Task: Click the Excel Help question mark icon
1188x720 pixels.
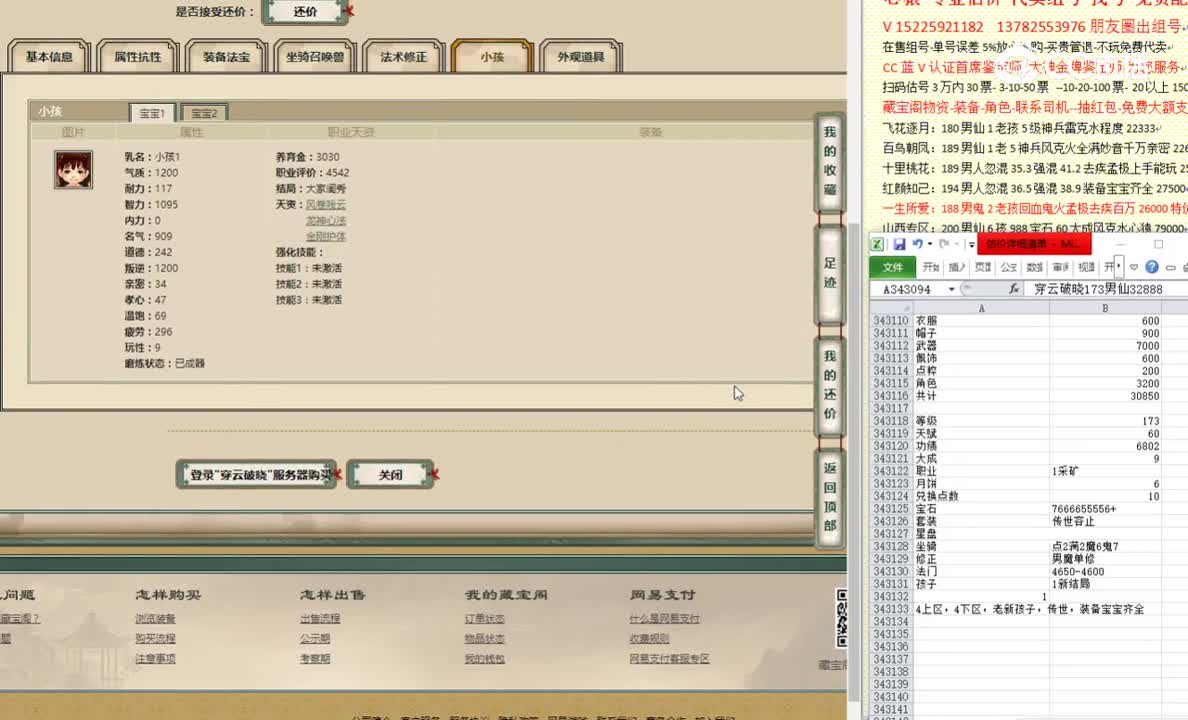Action: point(1151,266)
